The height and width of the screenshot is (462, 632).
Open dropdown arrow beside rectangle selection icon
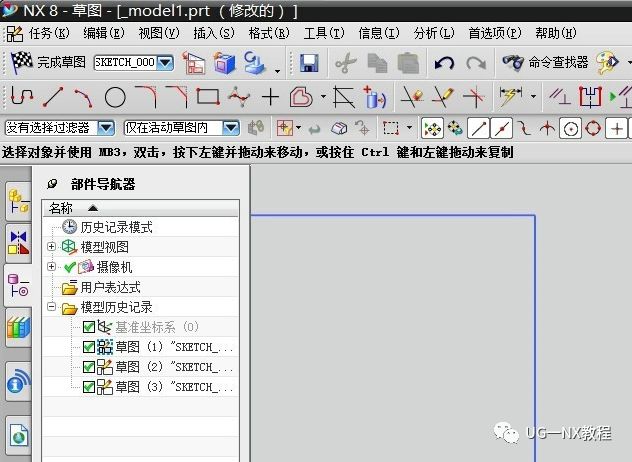point(410,128)
